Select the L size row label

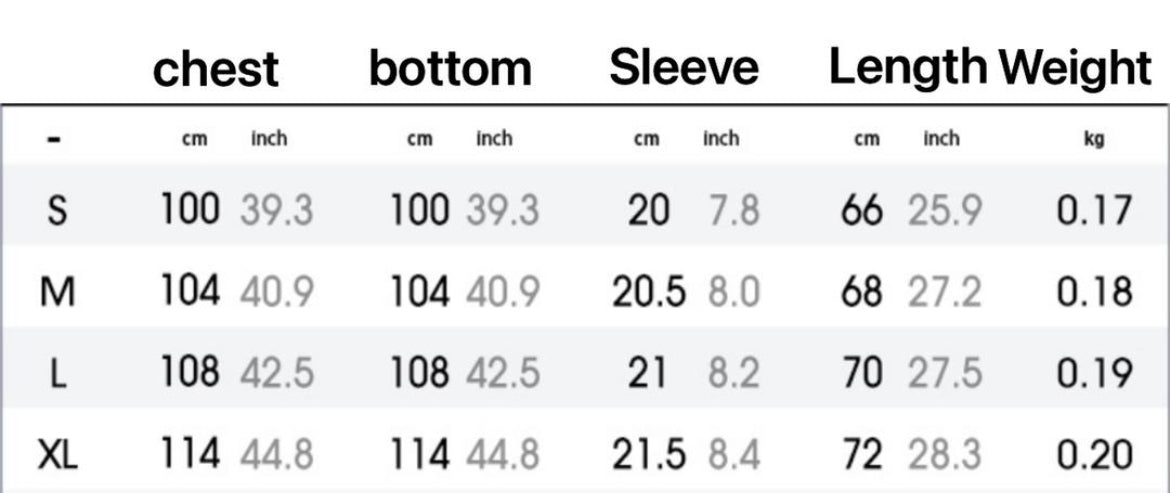point(57,374)
